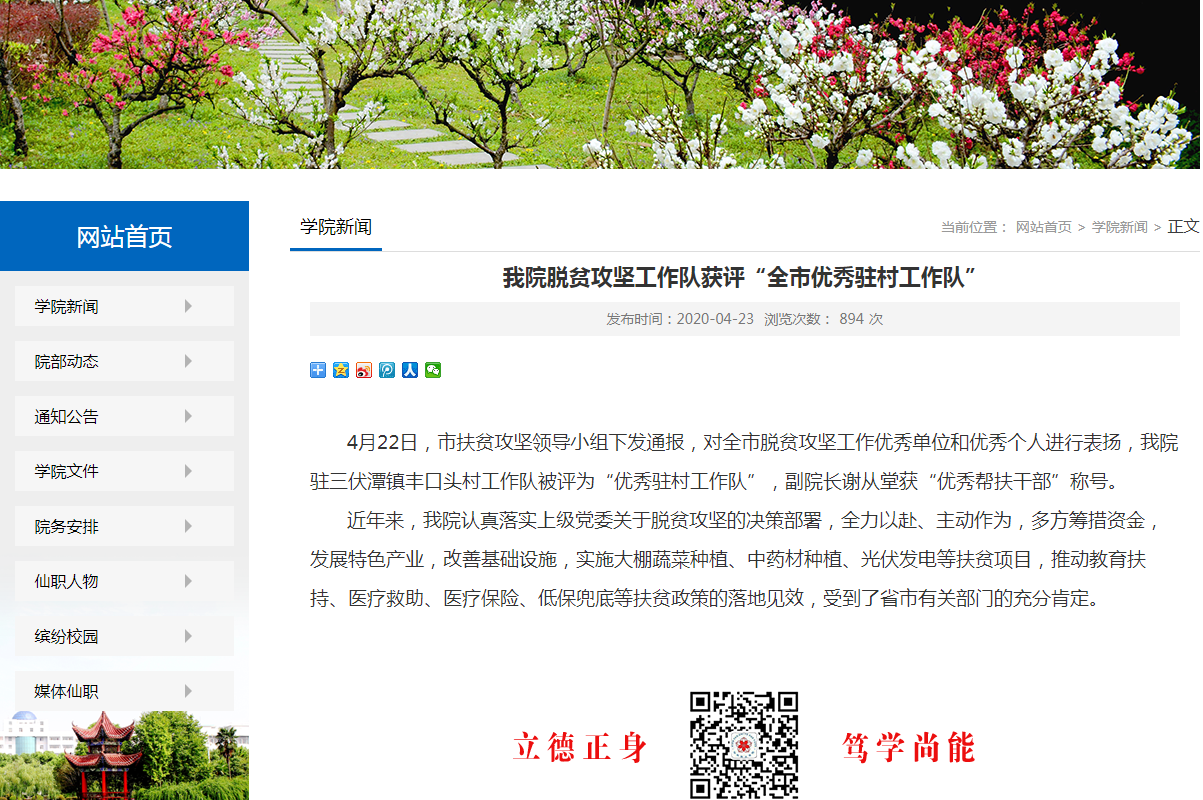1203x800 pixels.
Task: Share via Tencent Weibo icon
Action: [x=387, y=370]
